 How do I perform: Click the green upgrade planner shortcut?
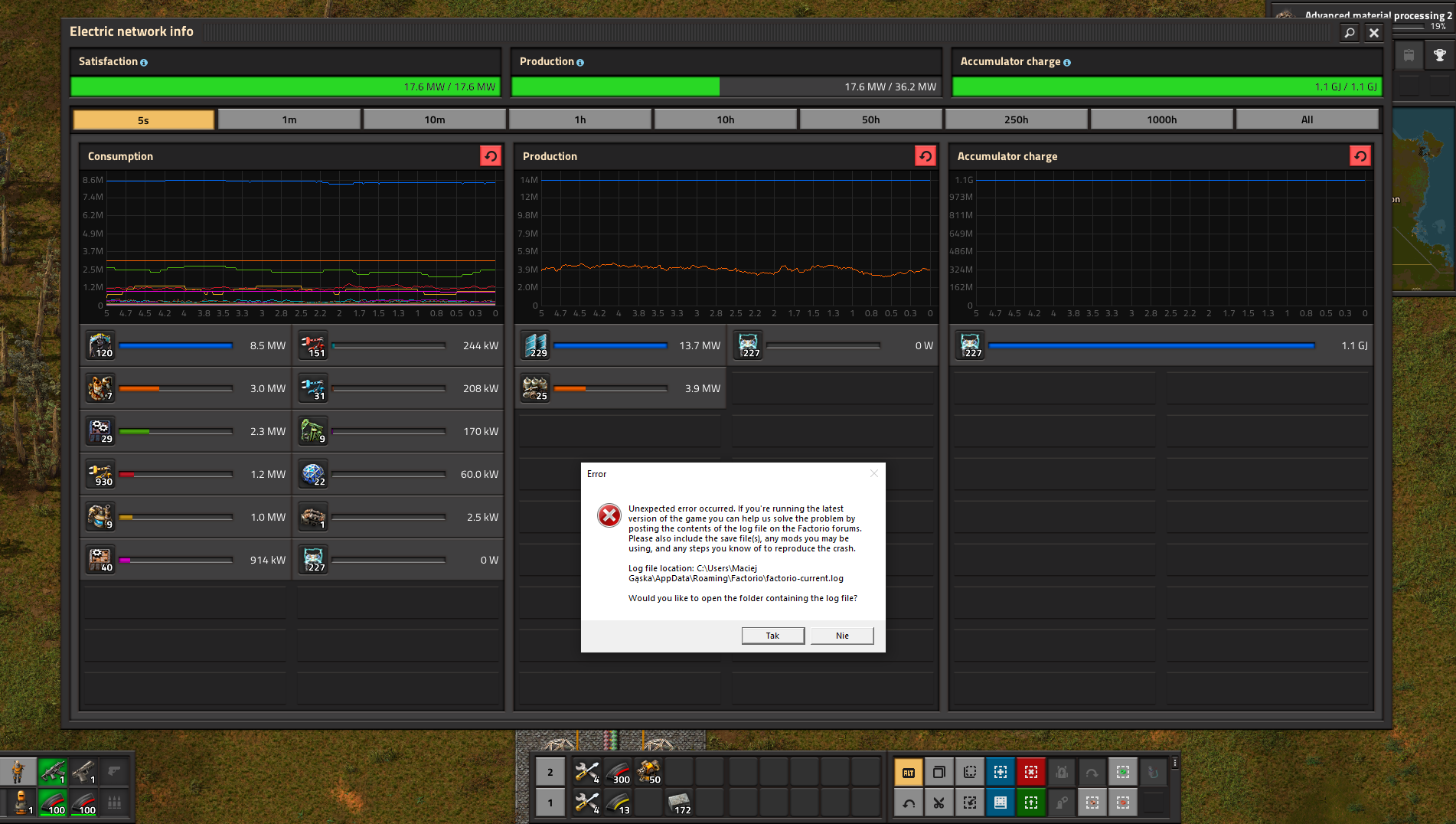pos(1031,803)
